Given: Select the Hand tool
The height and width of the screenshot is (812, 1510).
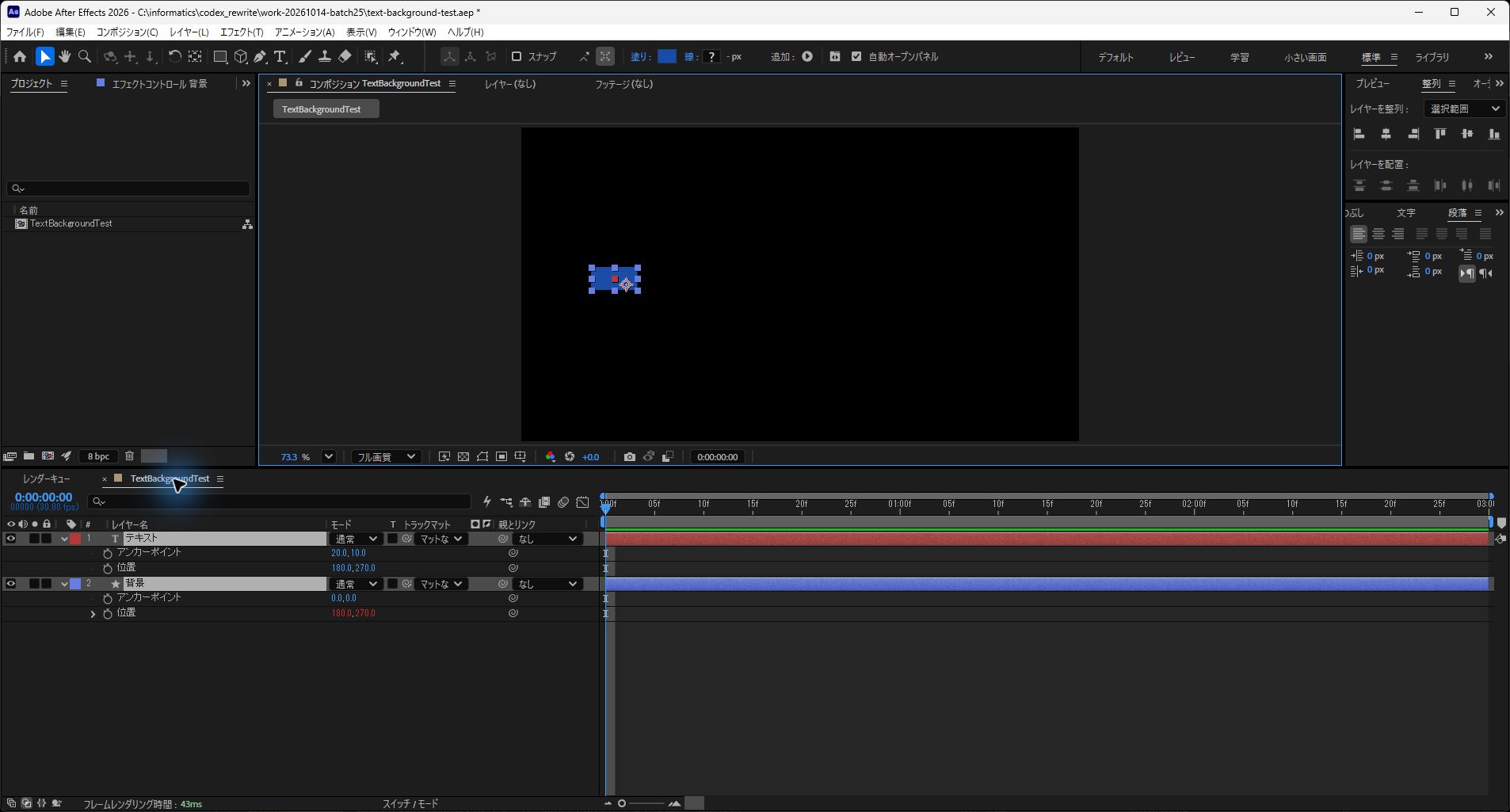Looking at the screenshot, I should 65,56.
